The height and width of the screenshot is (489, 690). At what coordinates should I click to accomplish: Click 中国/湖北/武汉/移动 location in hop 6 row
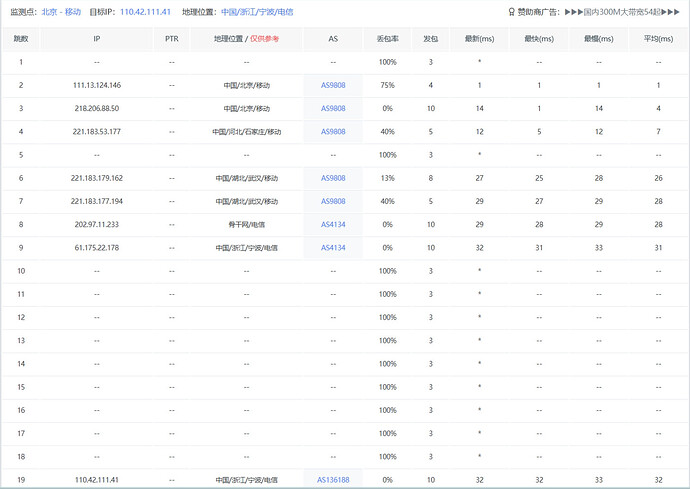coord(246,178)
